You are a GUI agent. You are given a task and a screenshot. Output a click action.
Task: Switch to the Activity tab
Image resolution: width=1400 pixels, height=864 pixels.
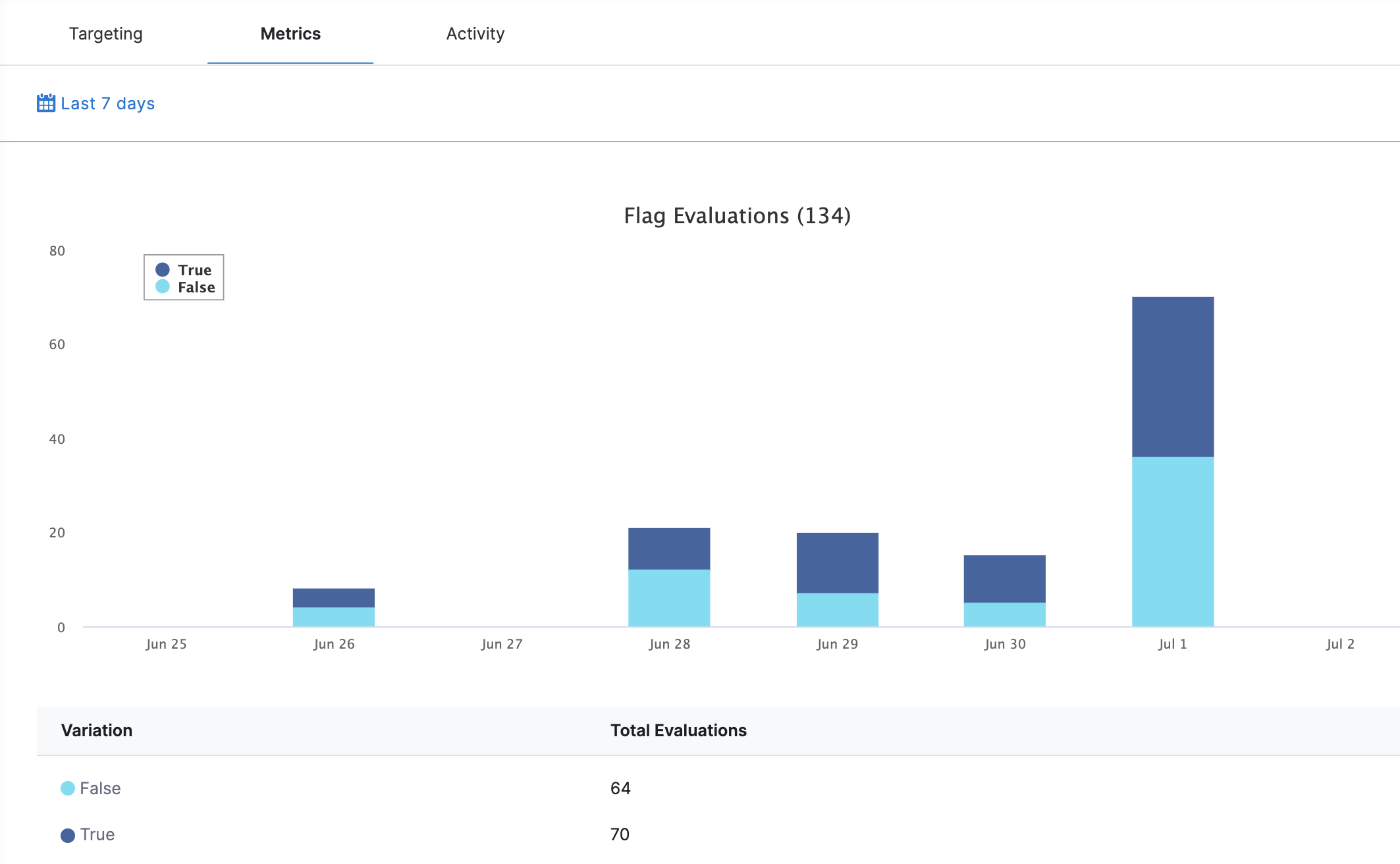[475, 34]
